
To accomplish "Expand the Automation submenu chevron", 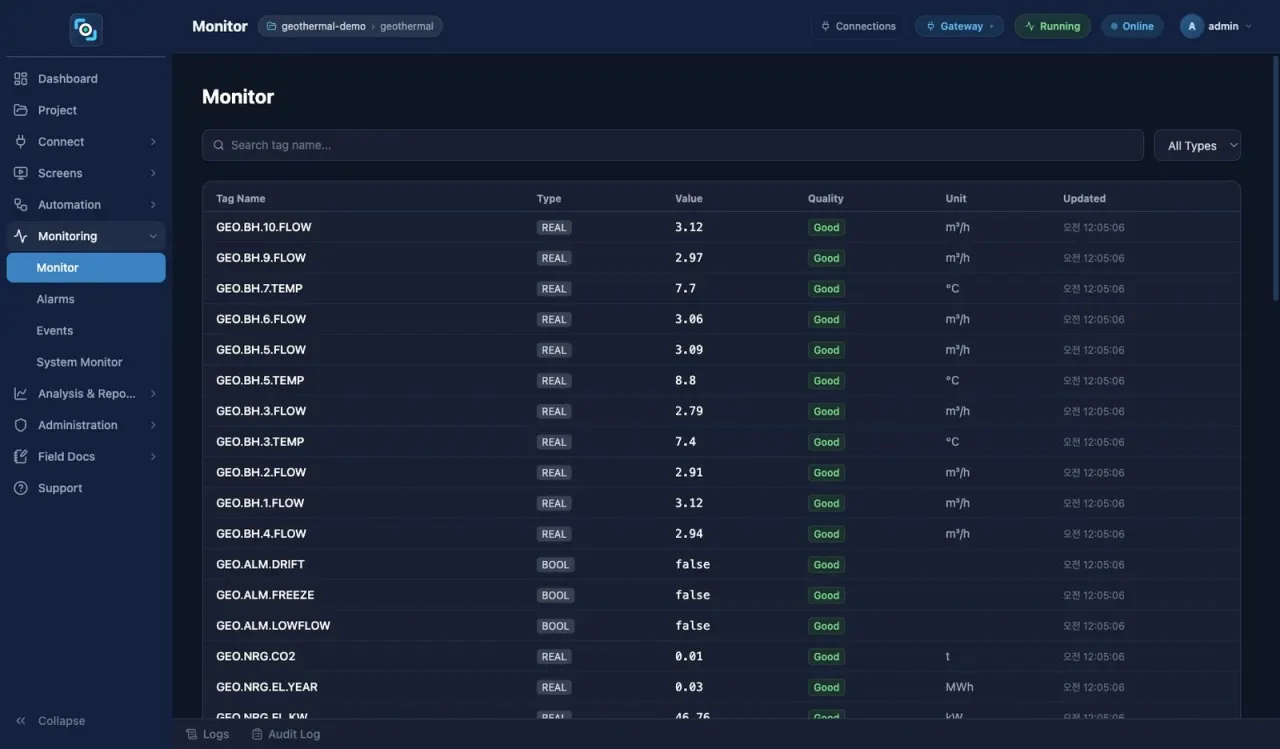I will tap(153, 205).
